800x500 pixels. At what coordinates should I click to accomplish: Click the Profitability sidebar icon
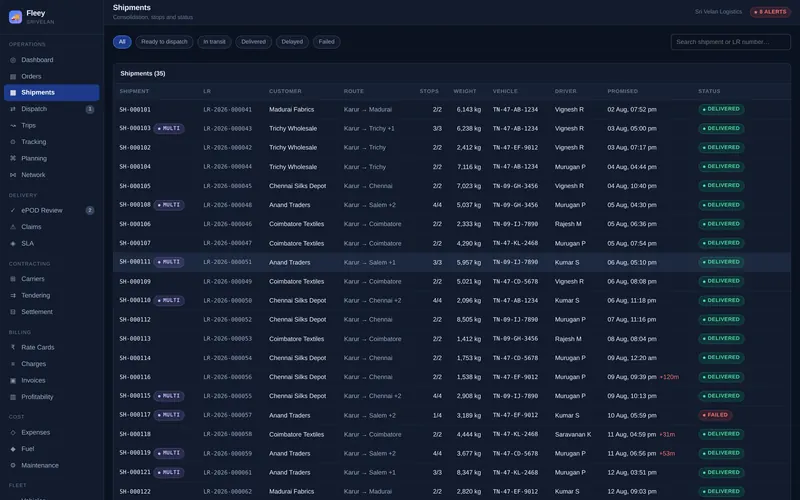coord(13,397)
